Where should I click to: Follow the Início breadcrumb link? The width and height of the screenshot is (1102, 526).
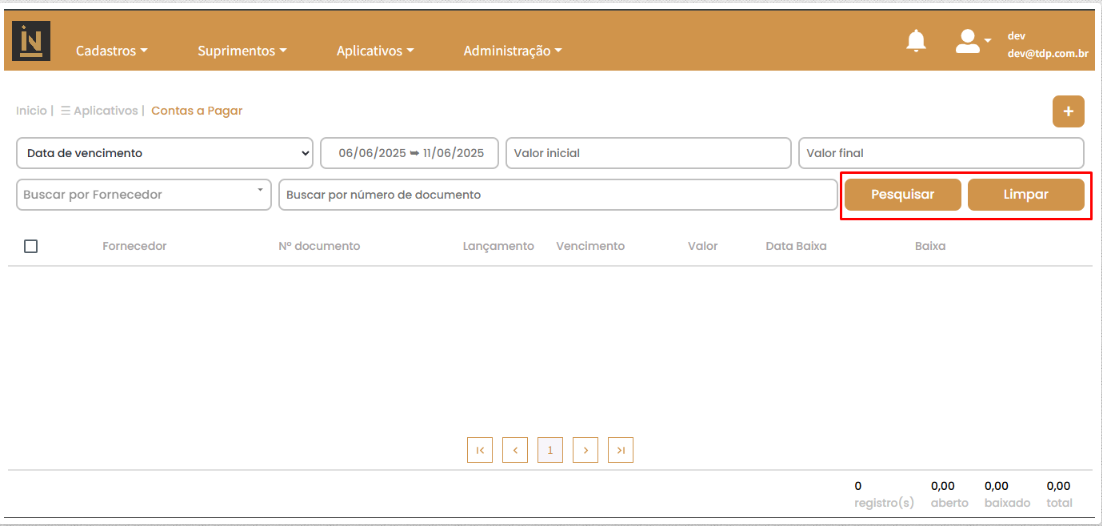point(31,111)
